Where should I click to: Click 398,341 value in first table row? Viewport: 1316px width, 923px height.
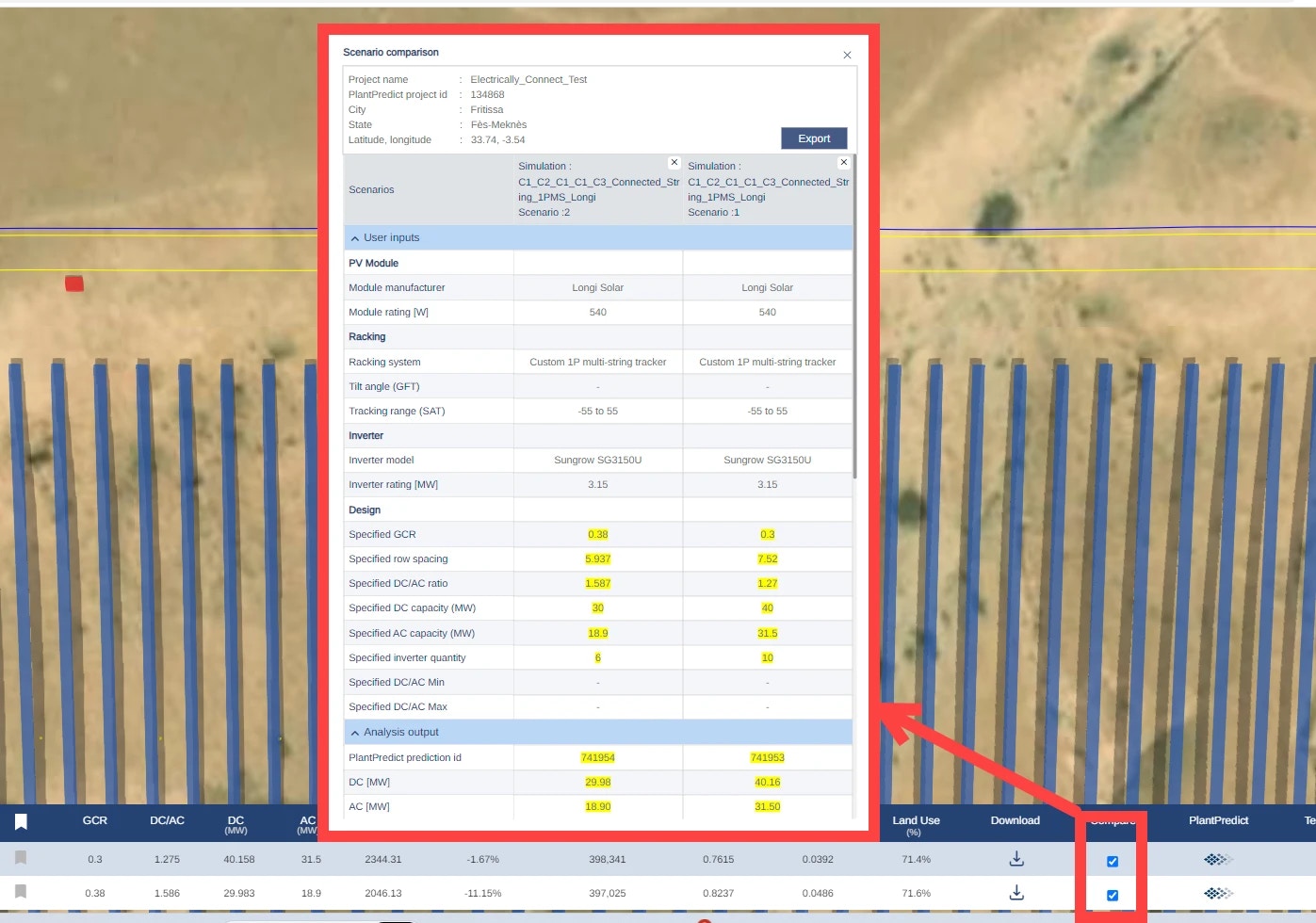[608, 859]
